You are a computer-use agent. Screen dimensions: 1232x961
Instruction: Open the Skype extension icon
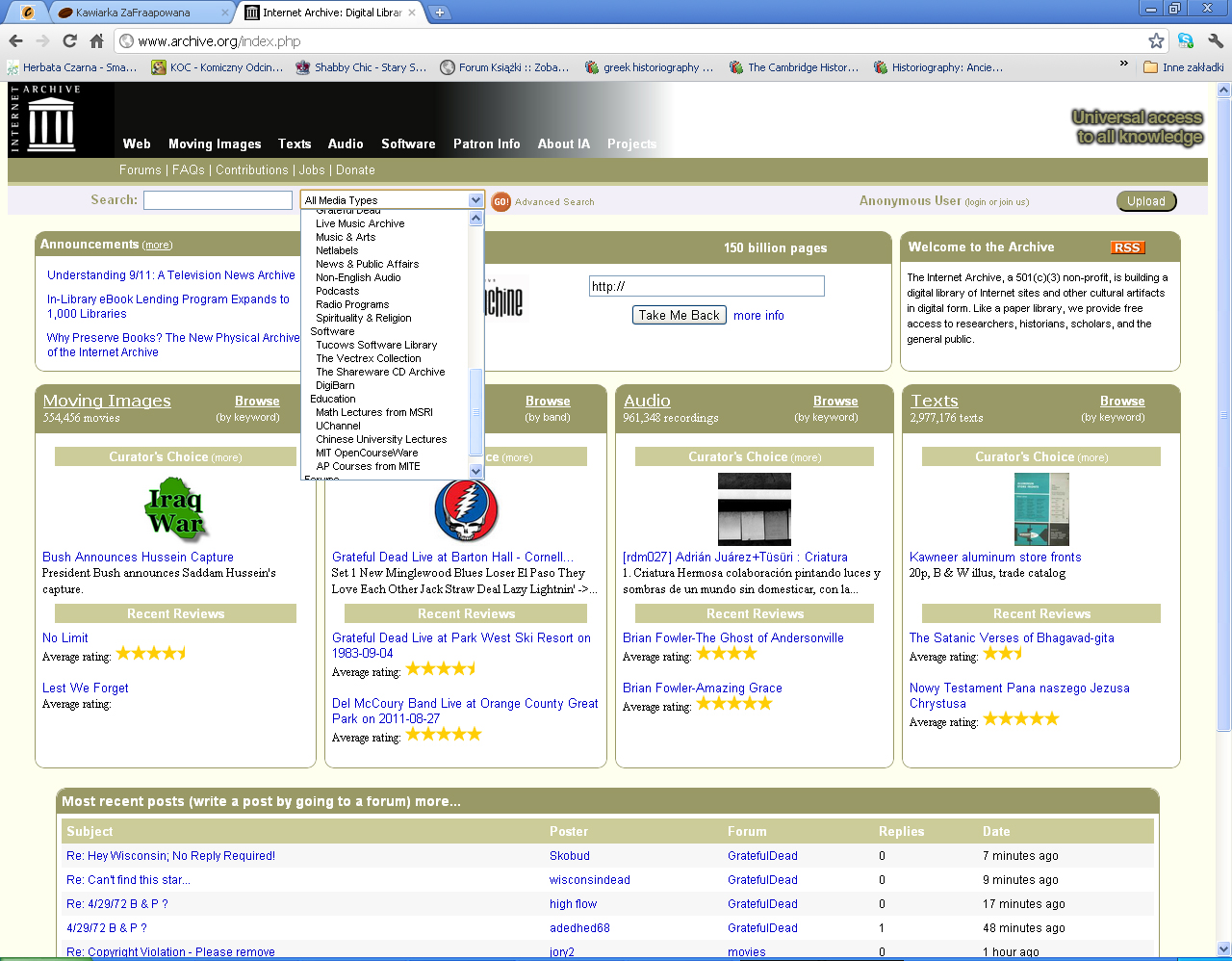[1186, 40]
